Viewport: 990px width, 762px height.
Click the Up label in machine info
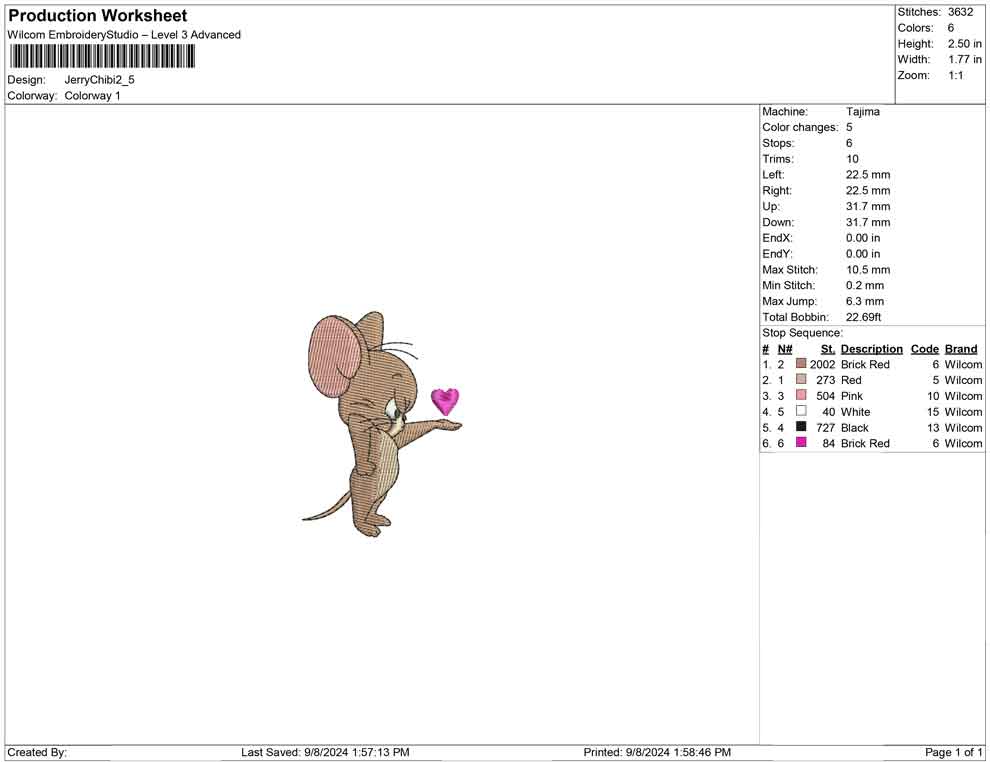[771, 206]
